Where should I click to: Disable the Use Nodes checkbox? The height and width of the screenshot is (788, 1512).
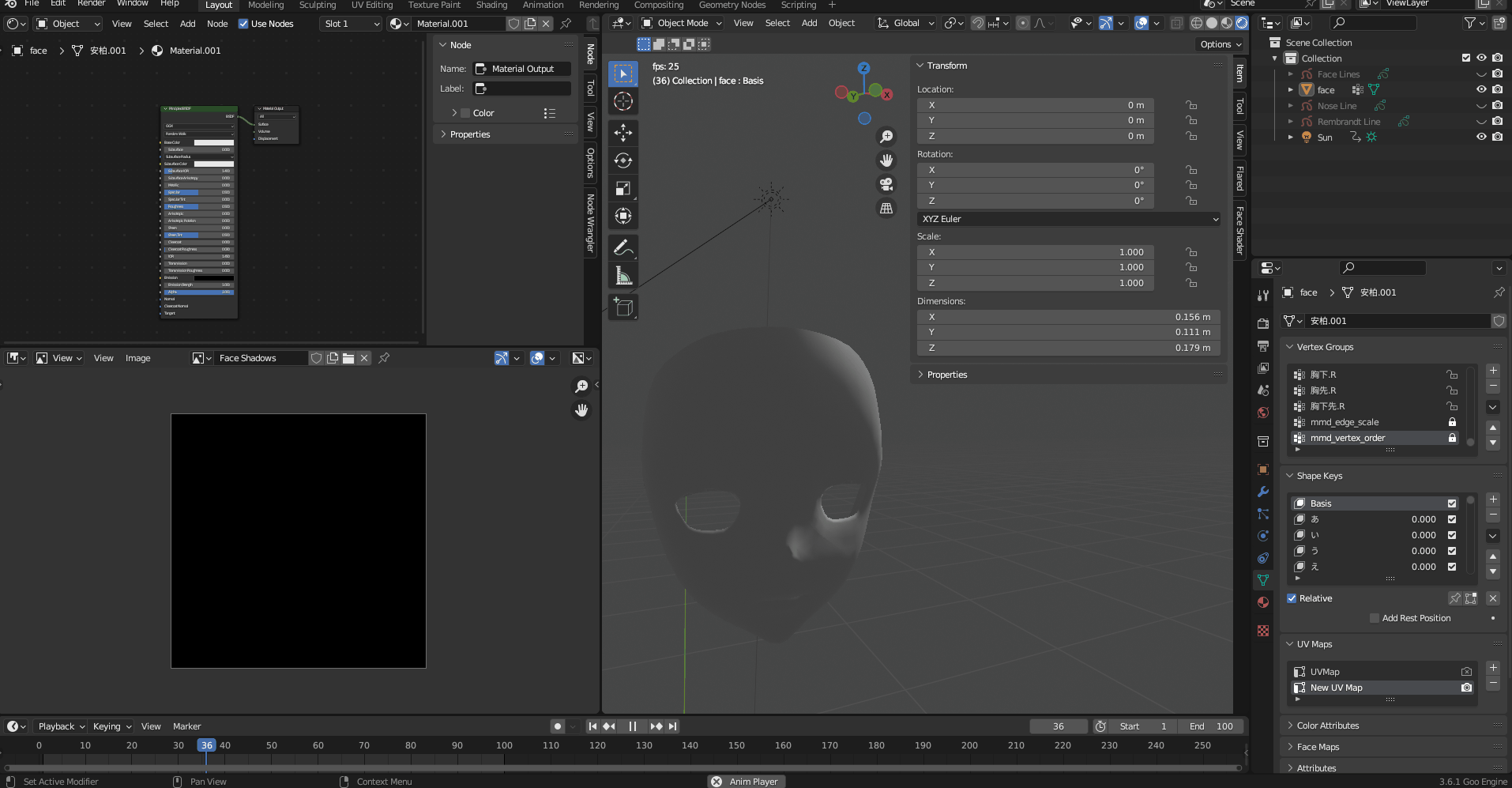pyautogui.click(x=243, y=24)
